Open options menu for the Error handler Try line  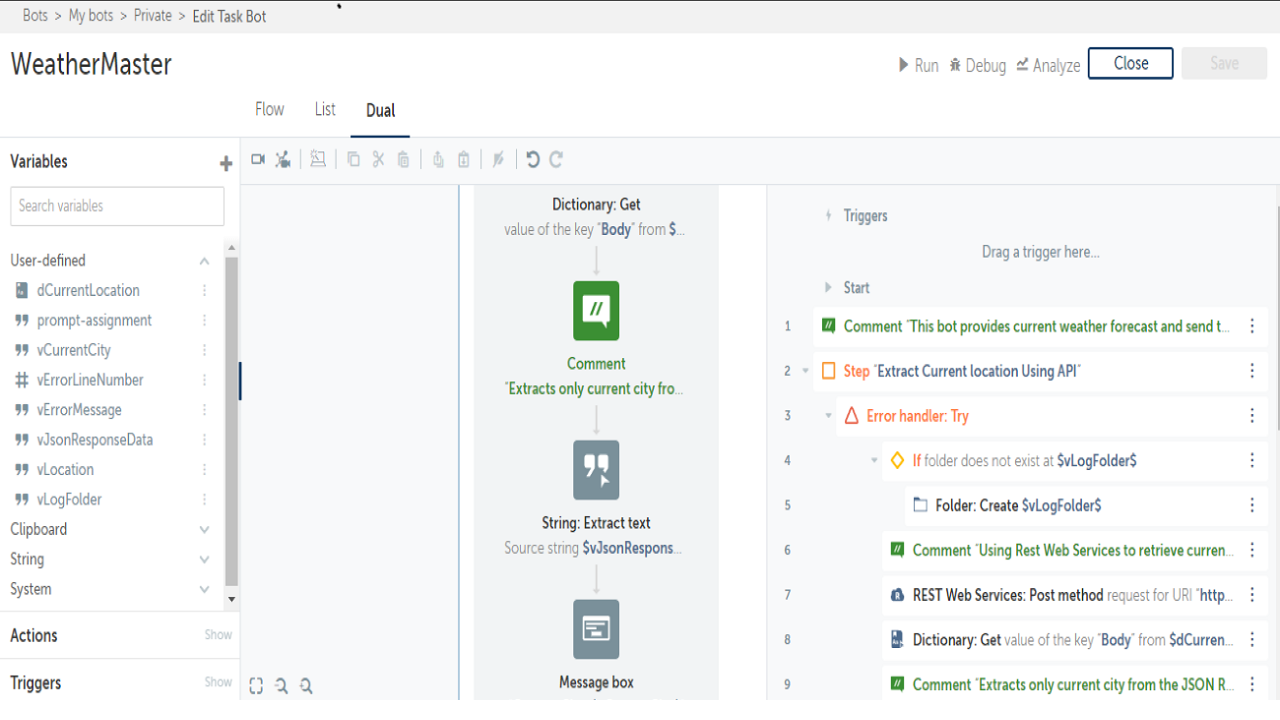click(1252, 416)
